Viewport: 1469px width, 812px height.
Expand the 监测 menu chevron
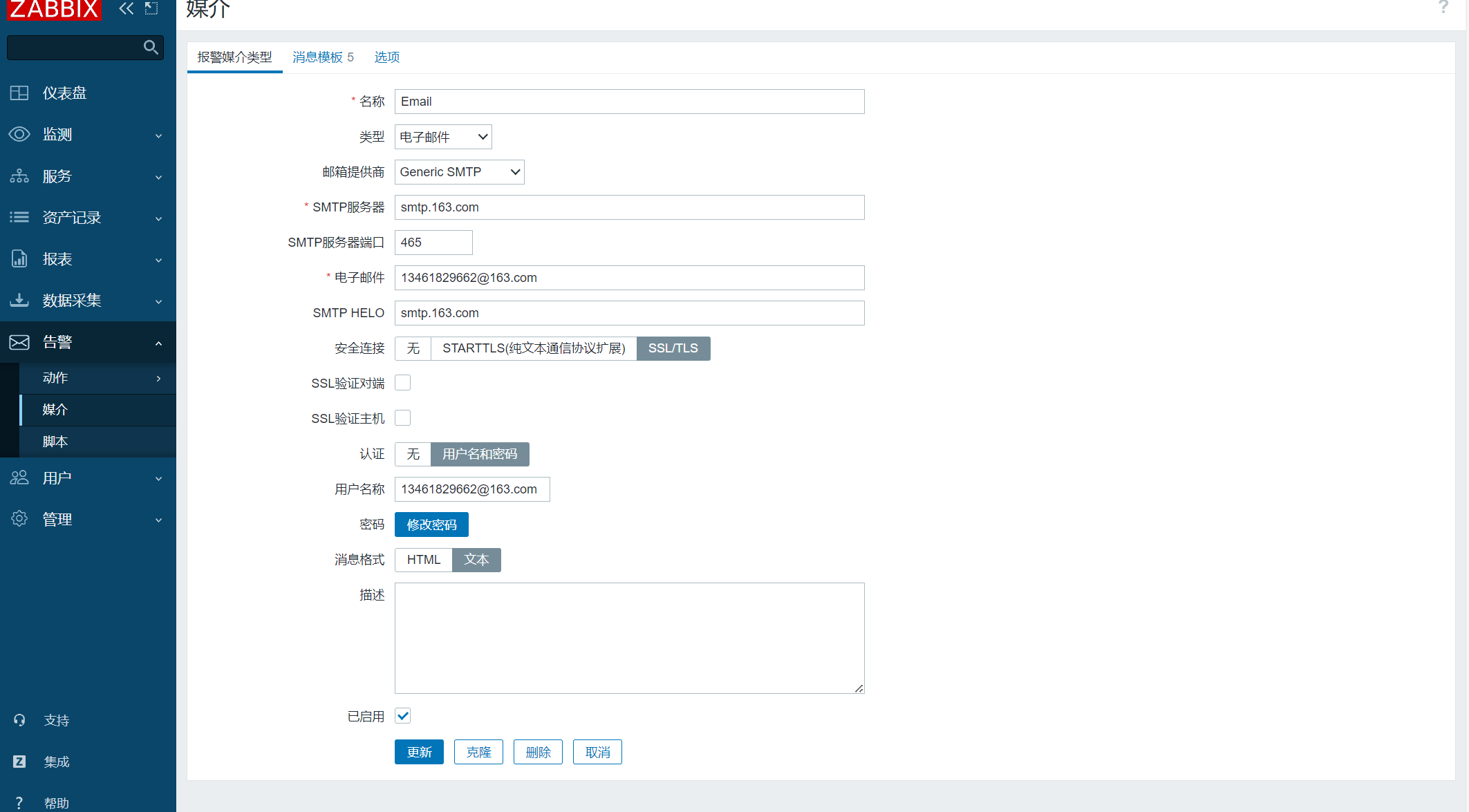158,135
